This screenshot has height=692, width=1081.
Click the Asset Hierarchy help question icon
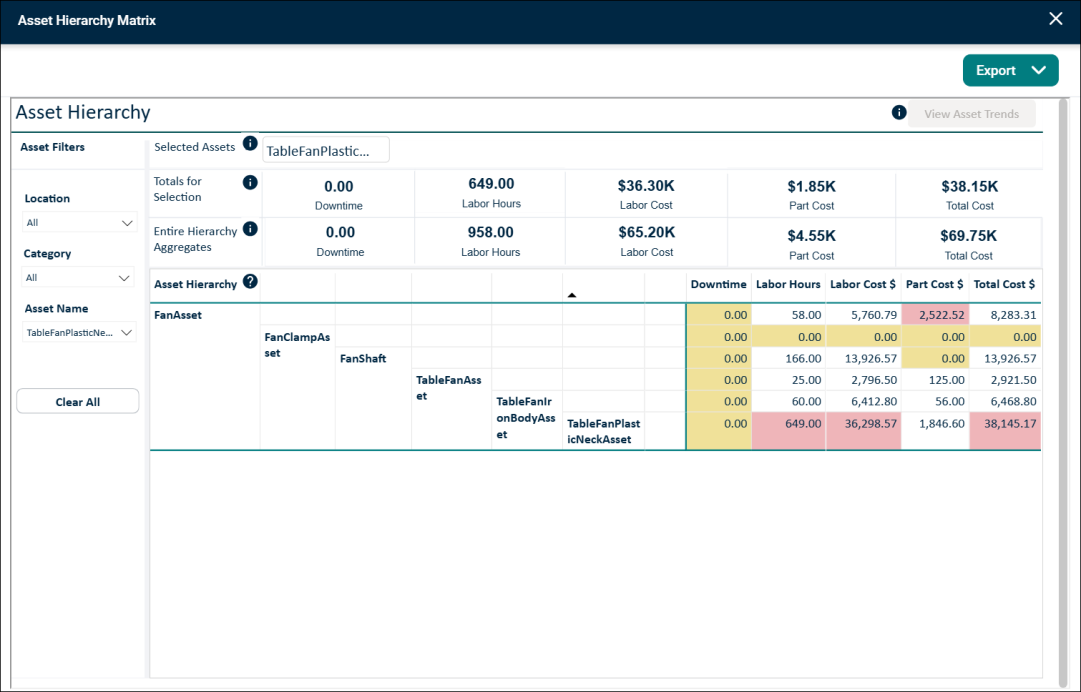tap(250, 281)
